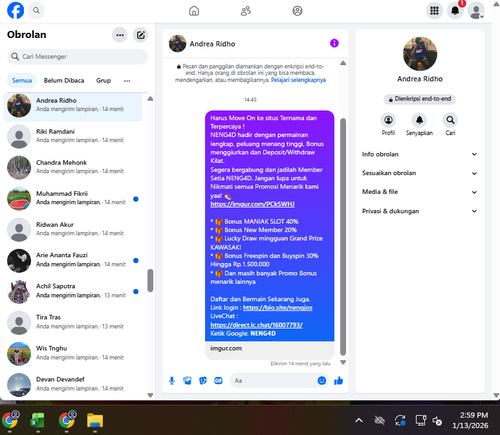Click the Facebook search magnifier icon
500x435 pixels.
coord(36,11)
